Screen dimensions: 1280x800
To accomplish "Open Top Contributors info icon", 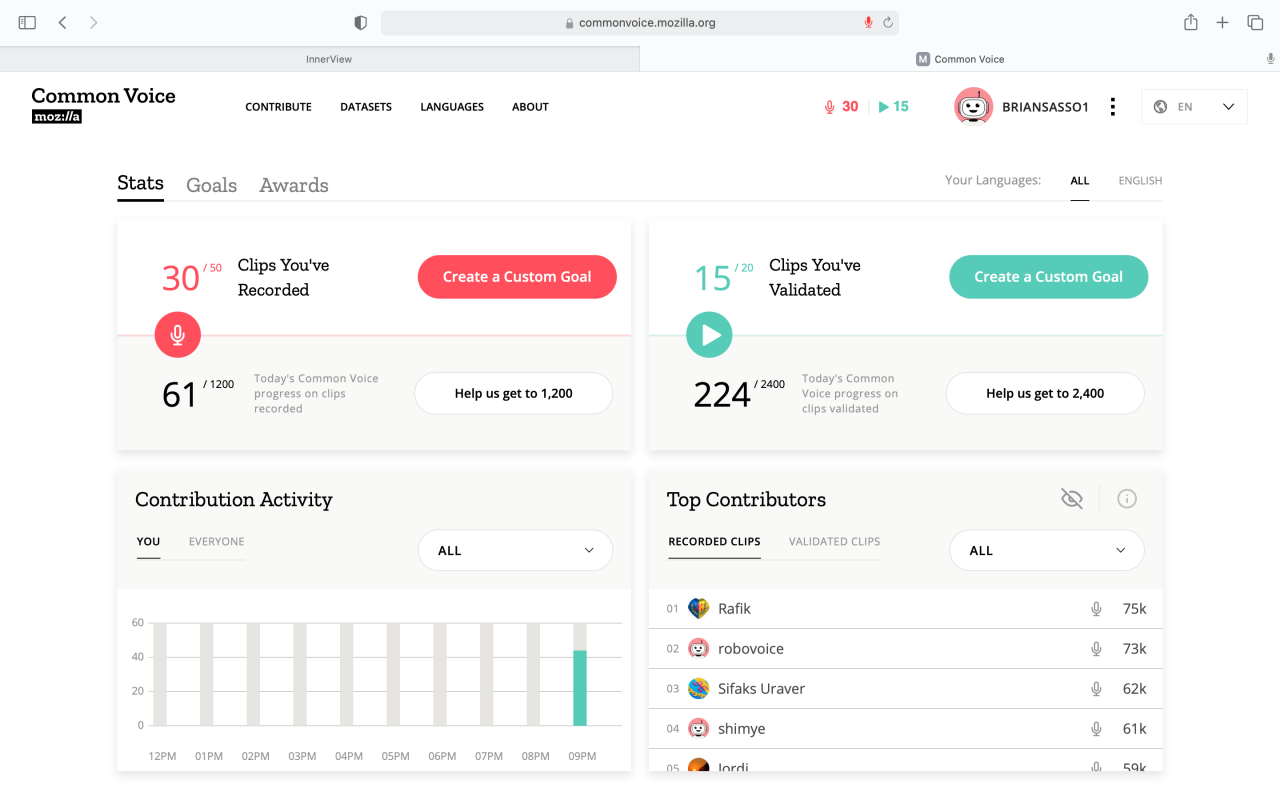I will [1127, 498].
